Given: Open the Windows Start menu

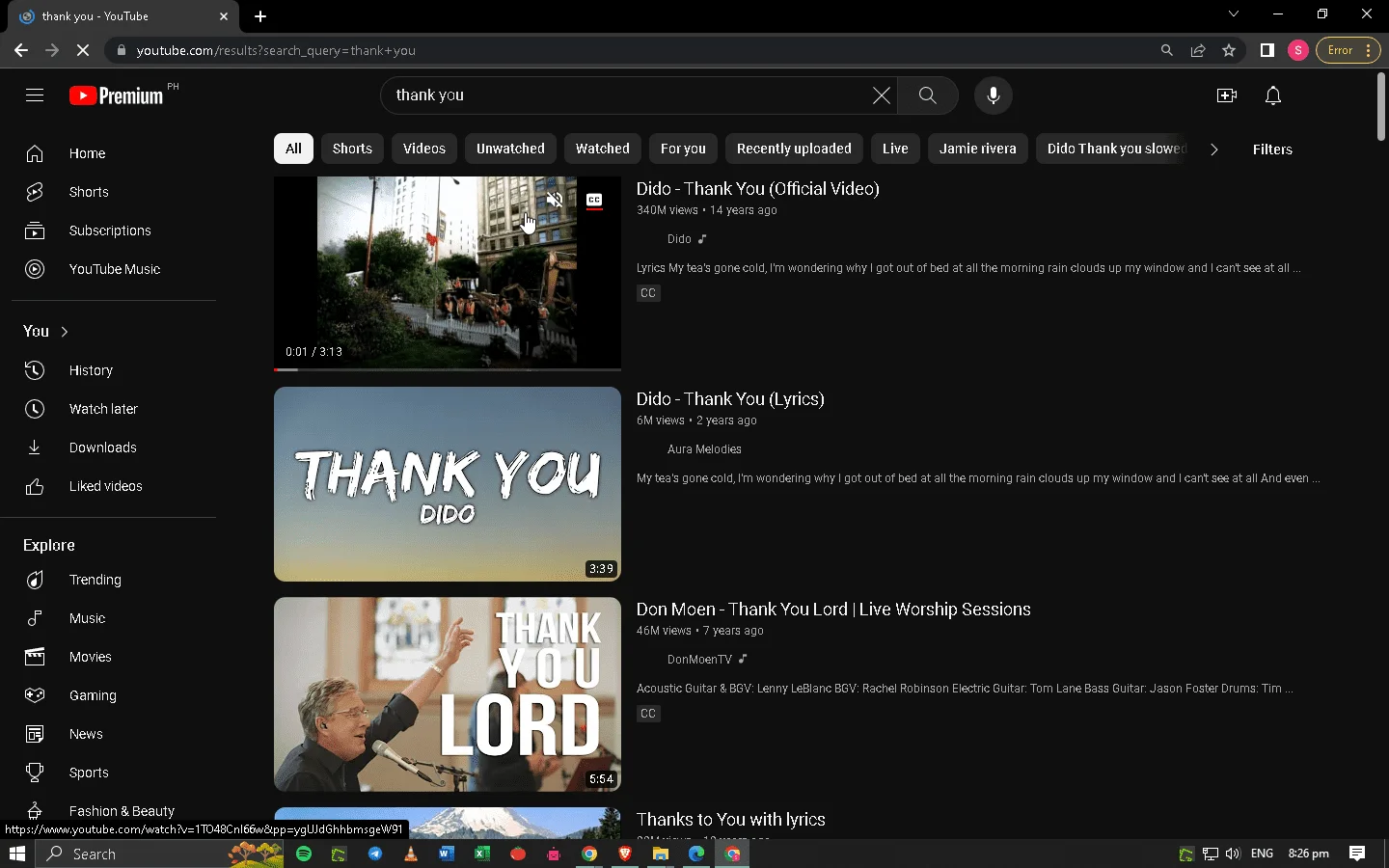Looking at the screenshot, I should pos(16,854).
